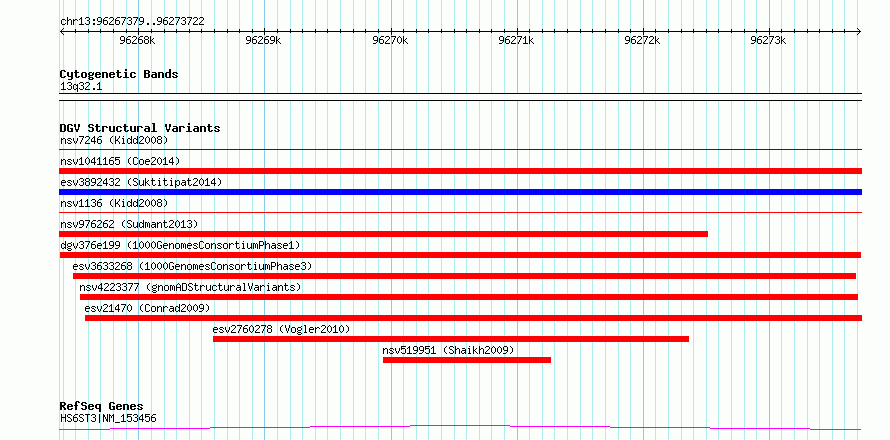Open esv3892432 (Suktitipat2014) label
Image resolution: width=890 pixels, height=440 pixels.
(141, 182)
